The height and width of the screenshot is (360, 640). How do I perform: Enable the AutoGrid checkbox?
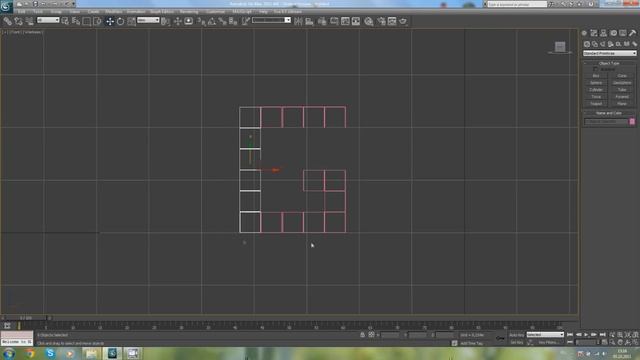tap(596, 69)
